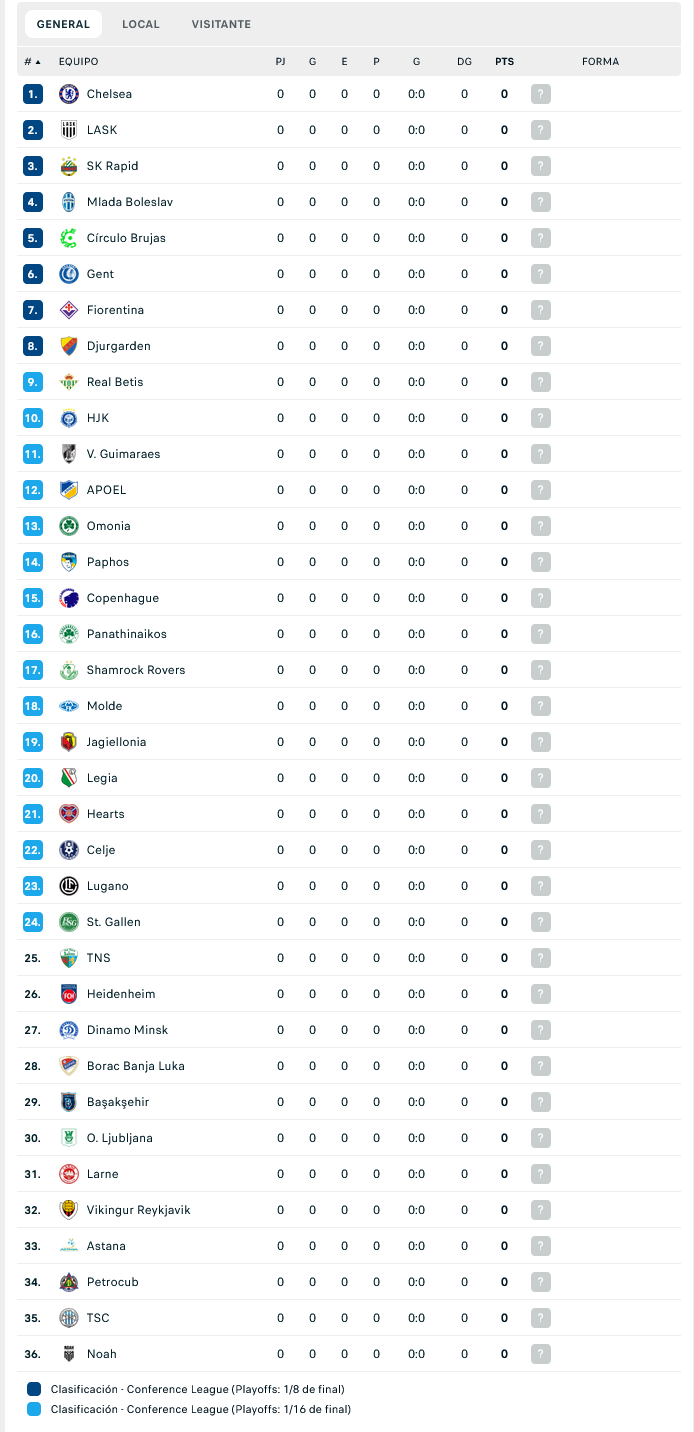
Task: Open the Vikingur Reykjavik team link
Action: click(x=138, y=1210)
